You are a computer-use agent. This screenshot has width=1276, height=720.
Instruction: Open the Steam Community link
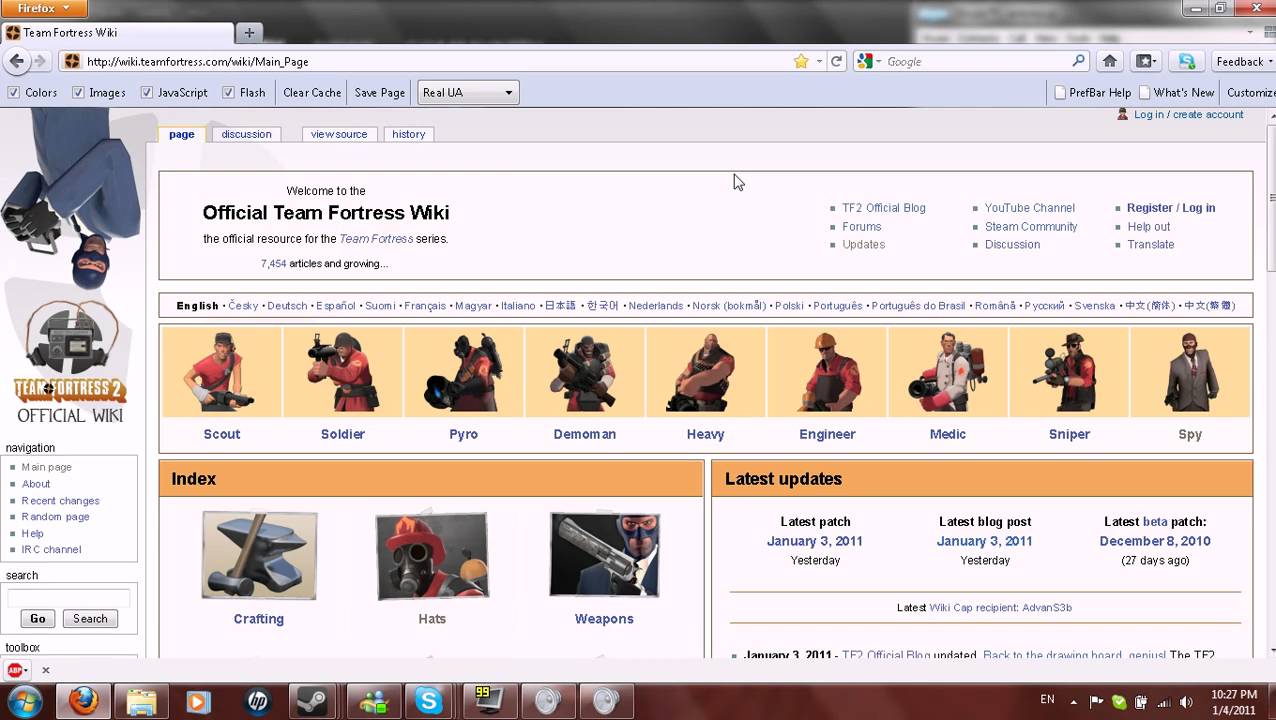tap(1031, 227)
